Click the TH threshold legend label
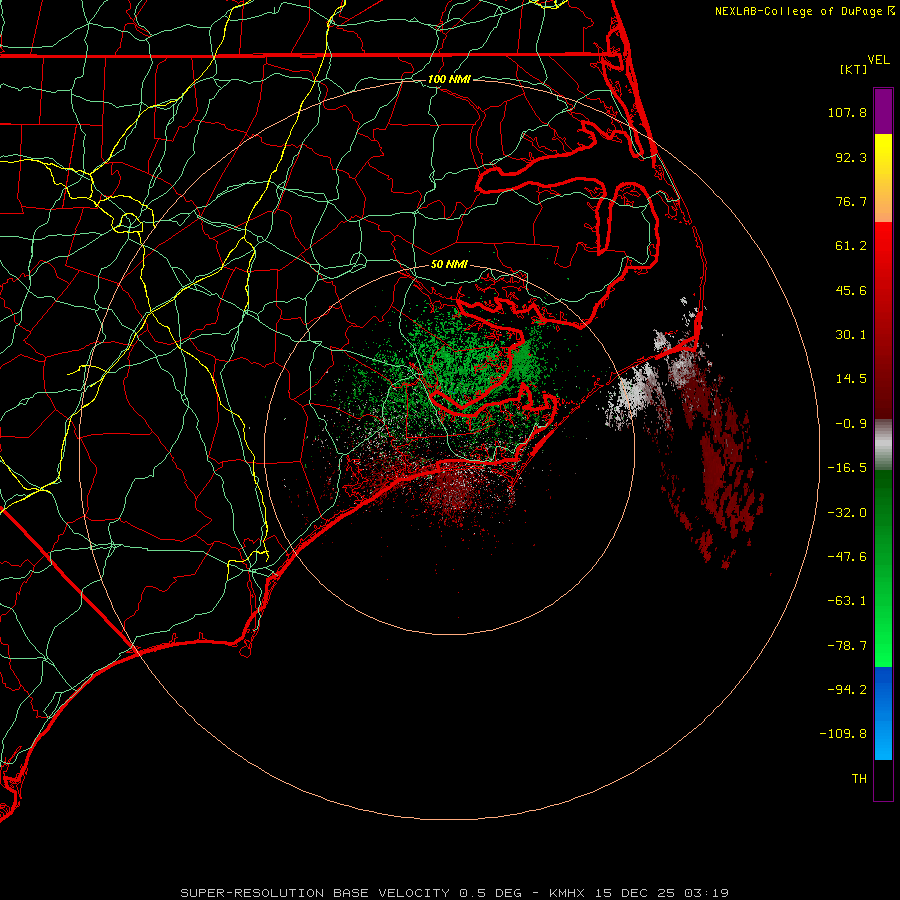Viewport: 900px width, 900px height. click(859, 778)
